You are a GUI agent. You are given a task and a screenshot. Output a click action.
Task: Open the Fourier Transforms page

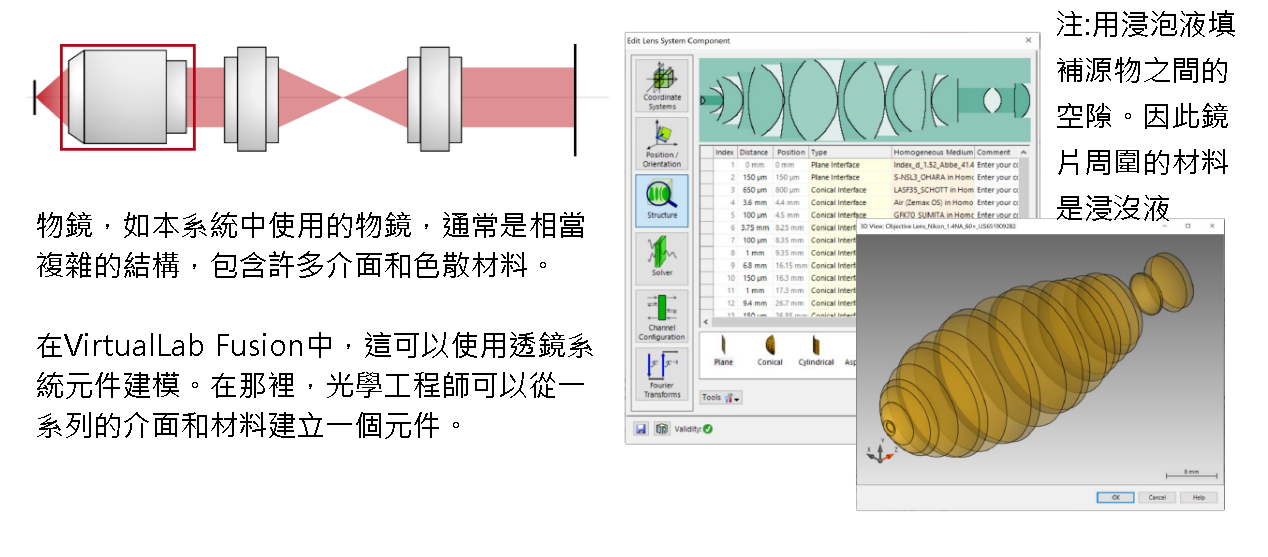click(661, 373)
